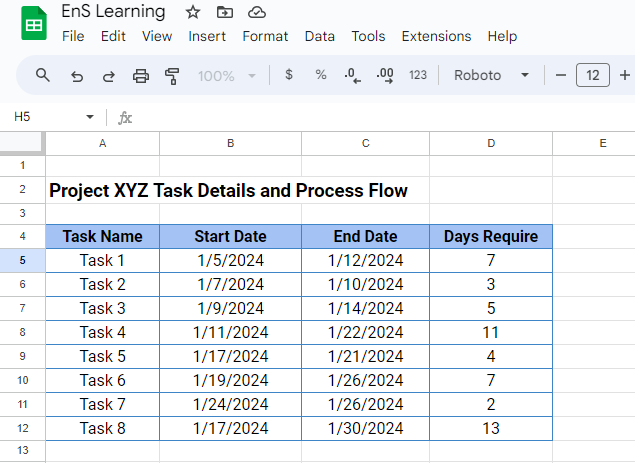Click the search menus magnifier icon
635x463 pixels.
pos(43,75)
